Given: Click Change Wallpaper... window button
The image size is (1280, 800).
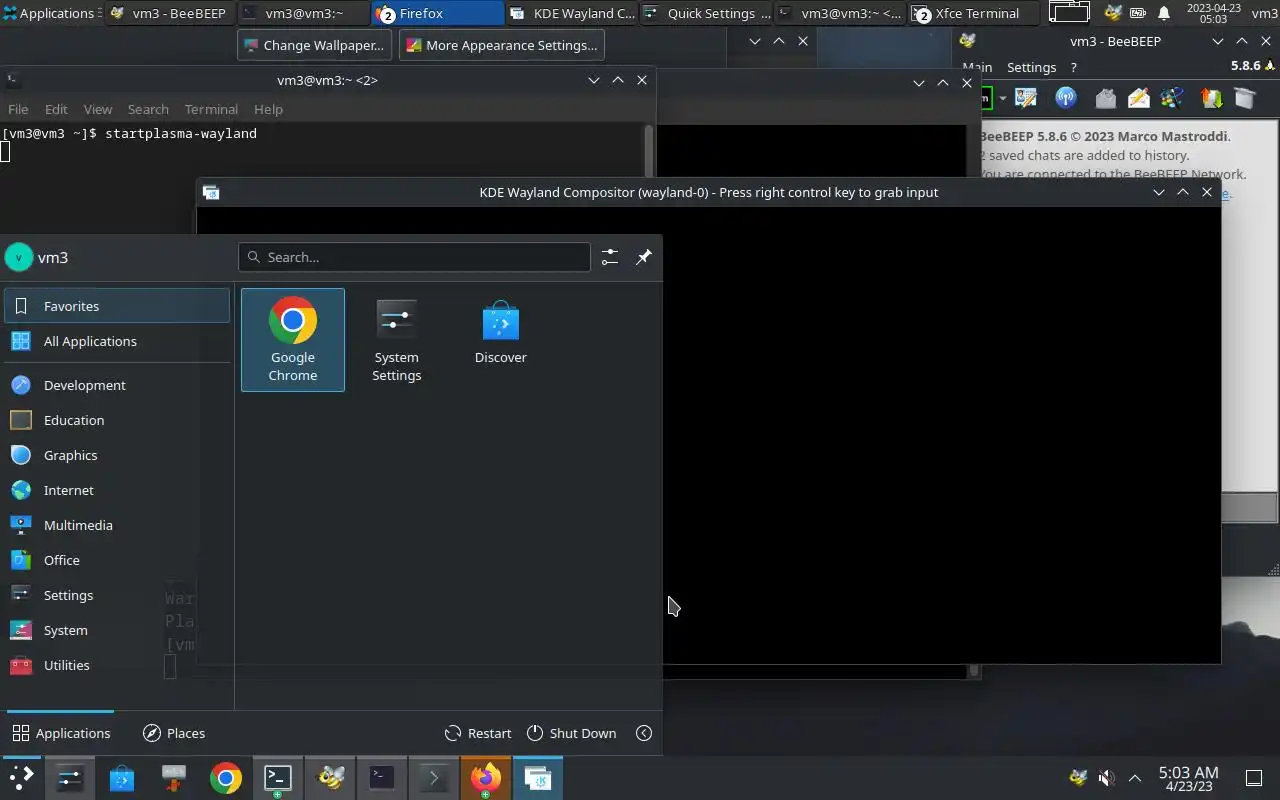Looking at the screenshot, I should pos(315,45).
